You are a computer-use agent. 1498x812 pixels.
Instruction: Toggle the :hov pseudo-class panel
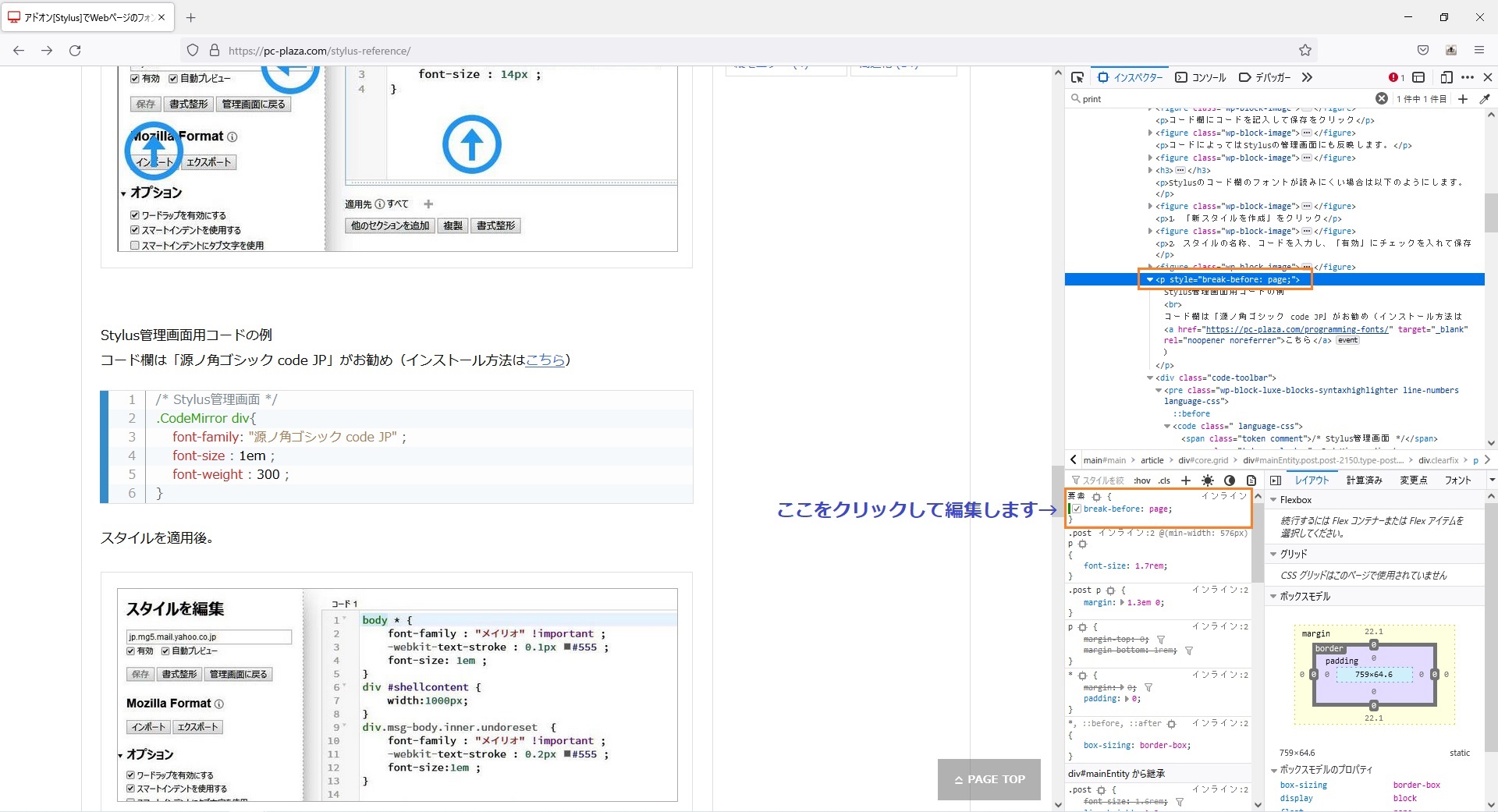[x=1142, y=480]
